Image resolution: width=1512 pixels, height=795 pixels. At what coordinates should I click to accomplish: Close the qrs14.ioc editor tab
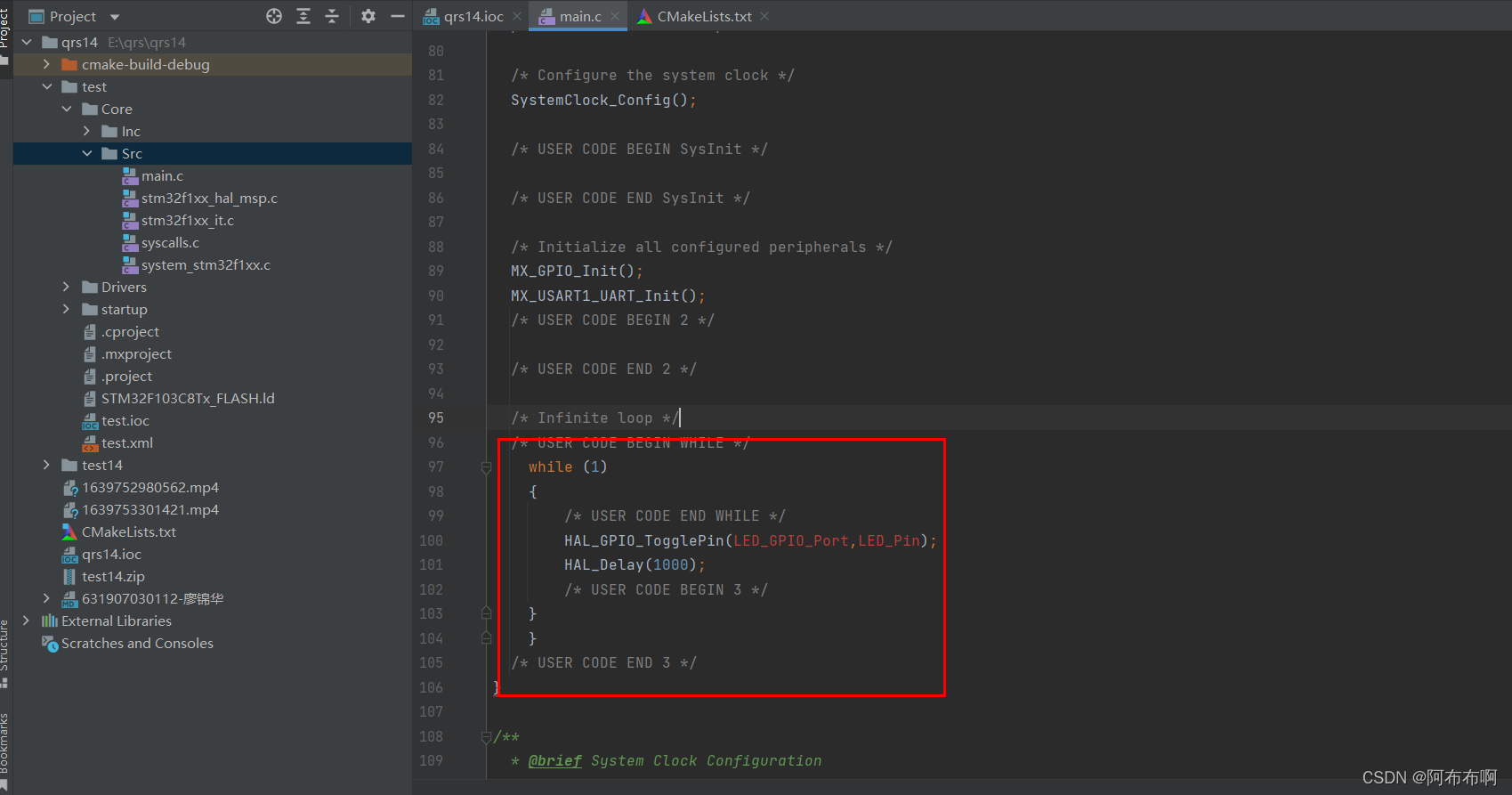(517, 16)
